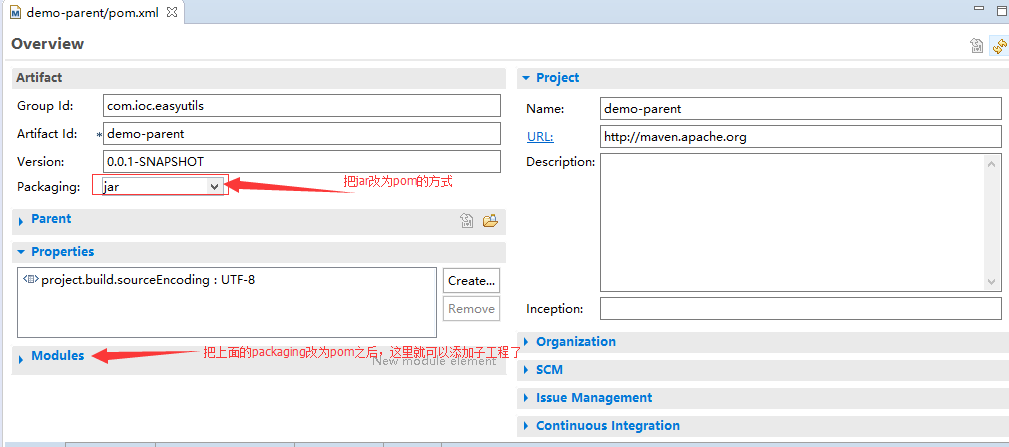Open parent POM folder icon
The image size is (1009, 447).
pyautogui.click(x=490, y=221)
